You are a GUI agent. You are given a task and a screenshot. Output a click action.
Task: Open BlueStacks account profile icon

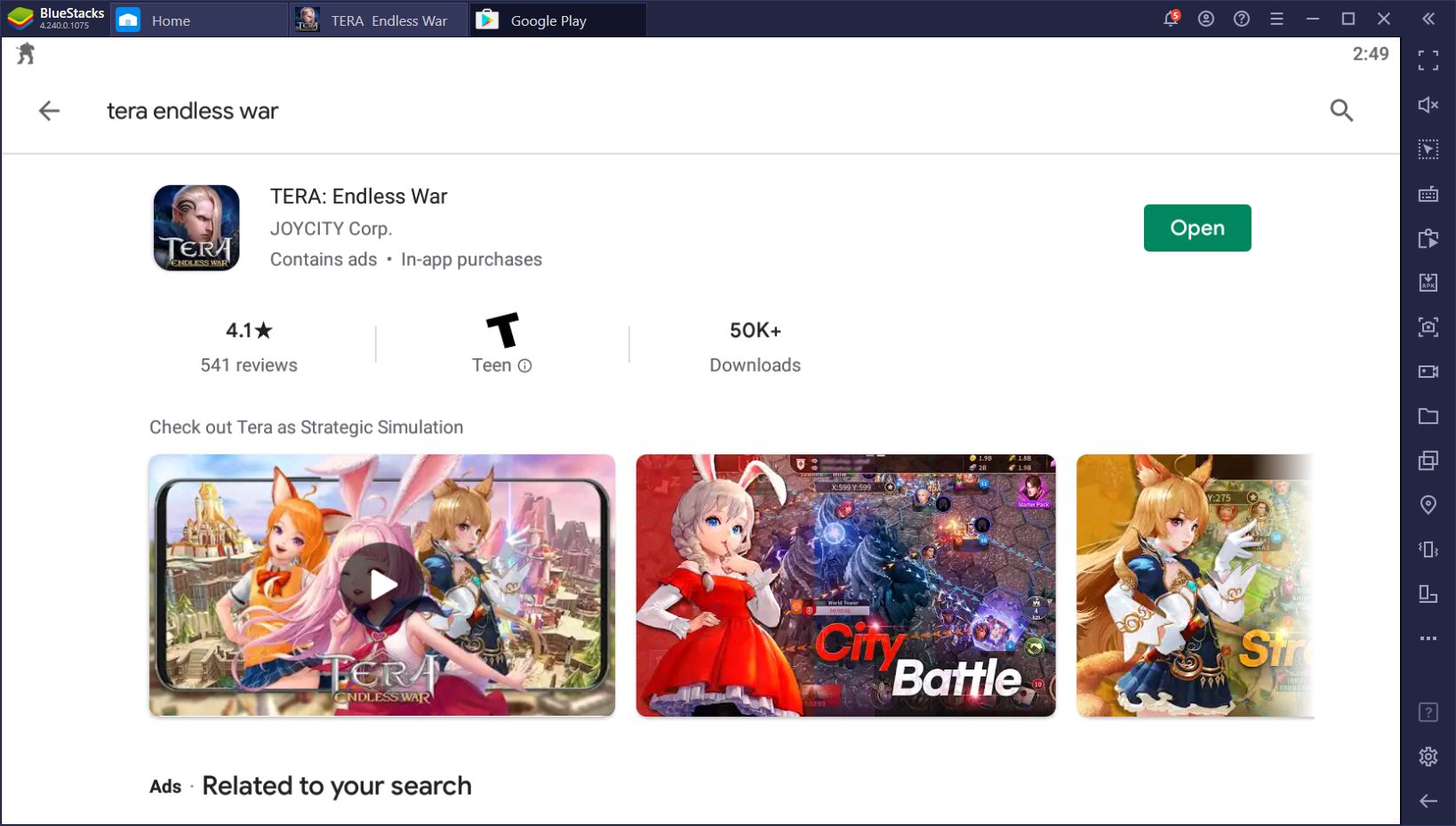click(1206, 19)
